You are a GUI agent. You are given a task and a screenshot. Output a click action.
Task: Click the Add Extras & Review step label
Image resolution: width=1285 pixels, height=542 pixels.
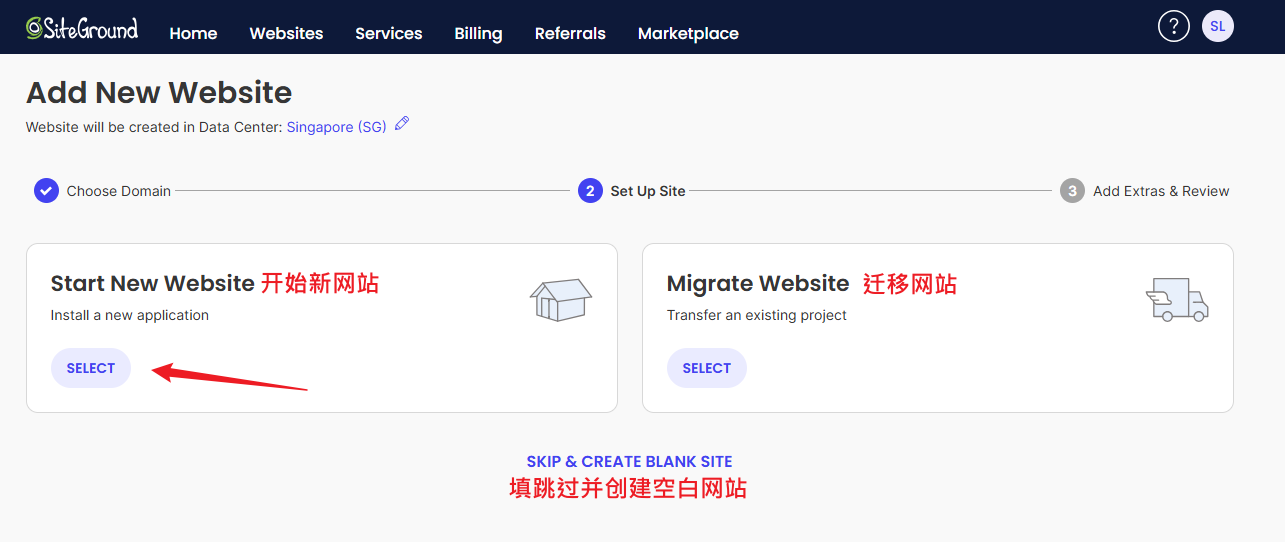(x=1161, y=191)
